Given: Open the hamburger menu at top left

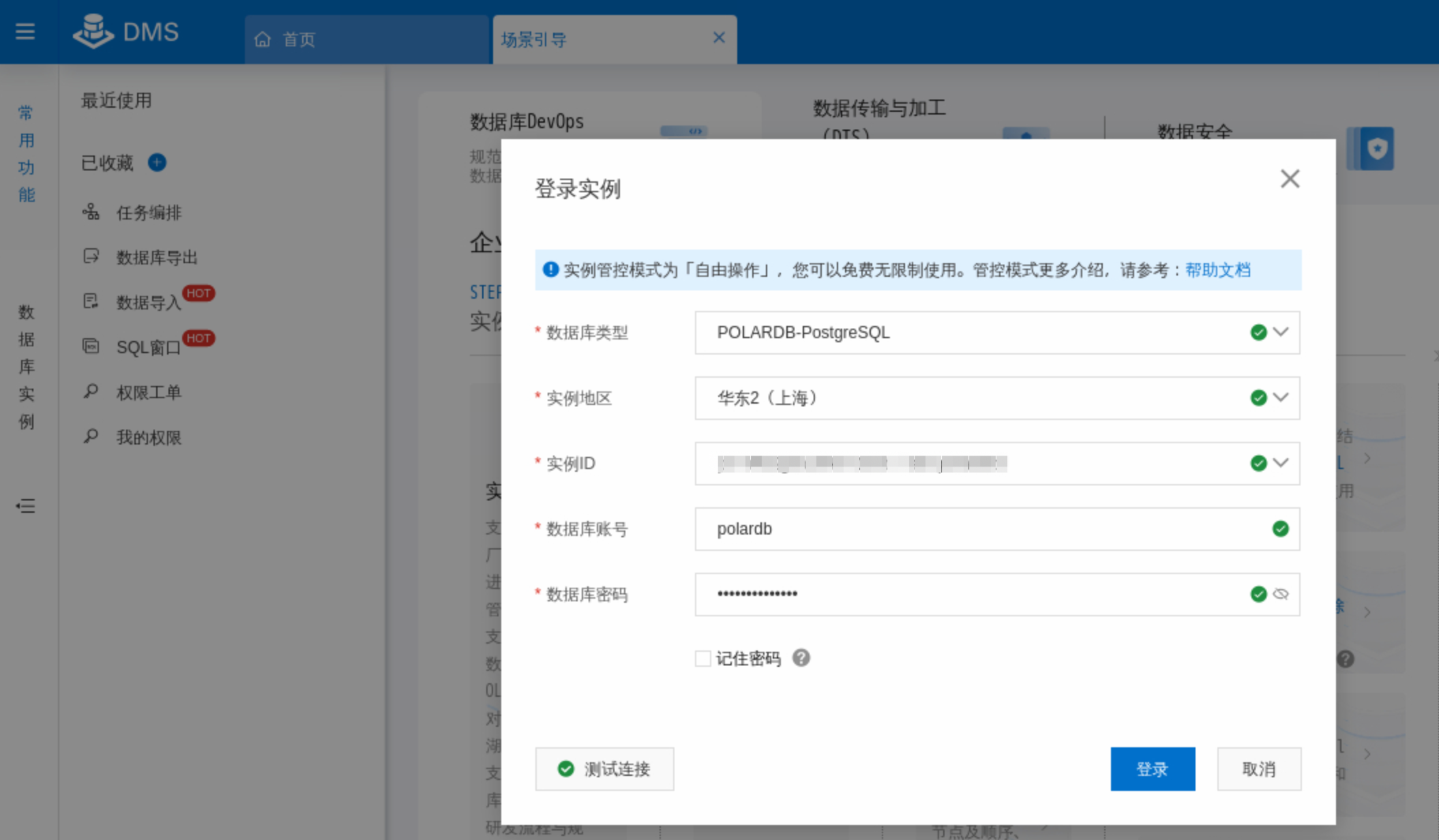Looking at the screenshot, I should coord(25,31).
